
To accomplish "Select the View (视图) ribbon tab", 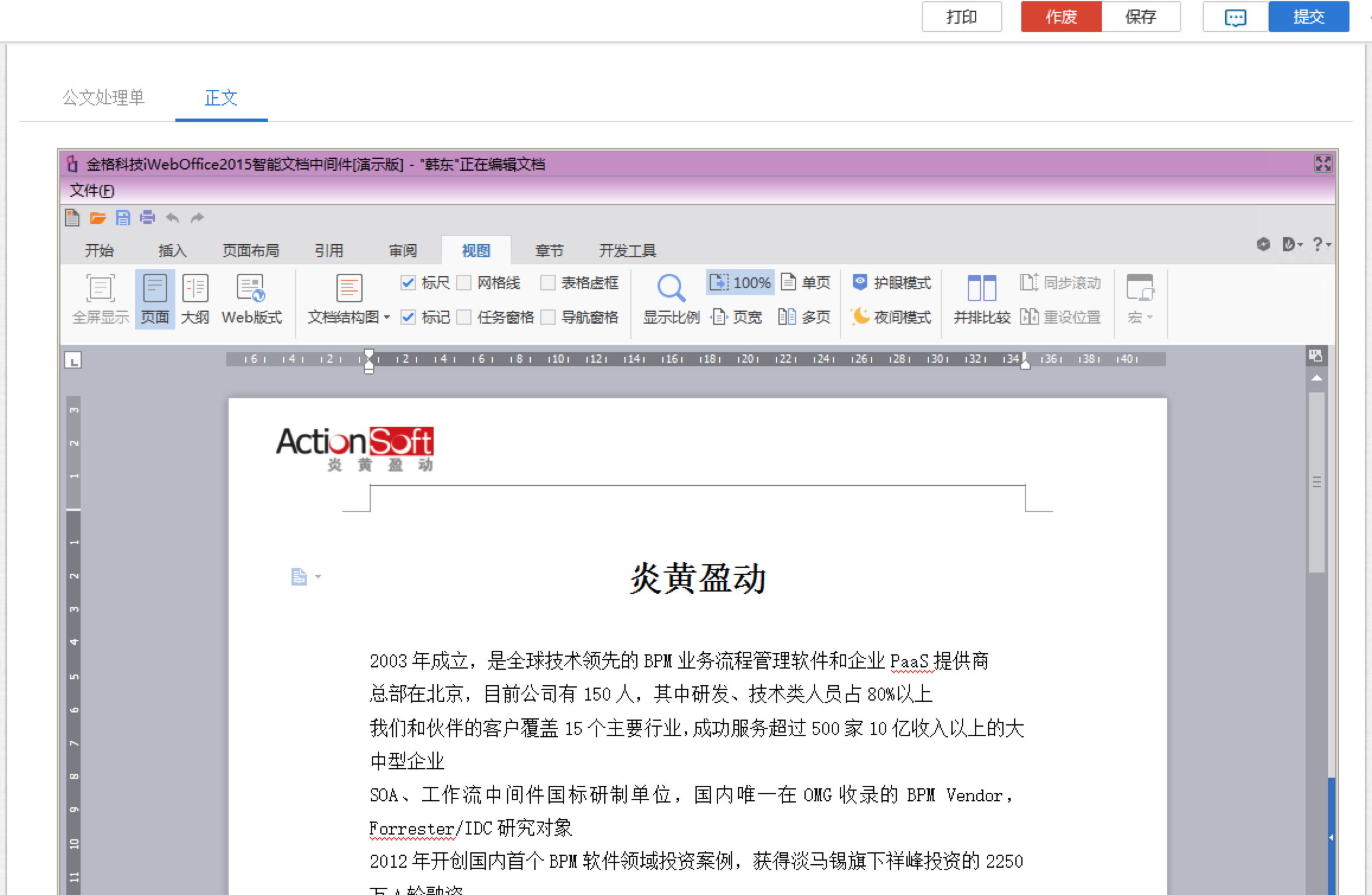I will pyautogui.click(x=476, y=251).
